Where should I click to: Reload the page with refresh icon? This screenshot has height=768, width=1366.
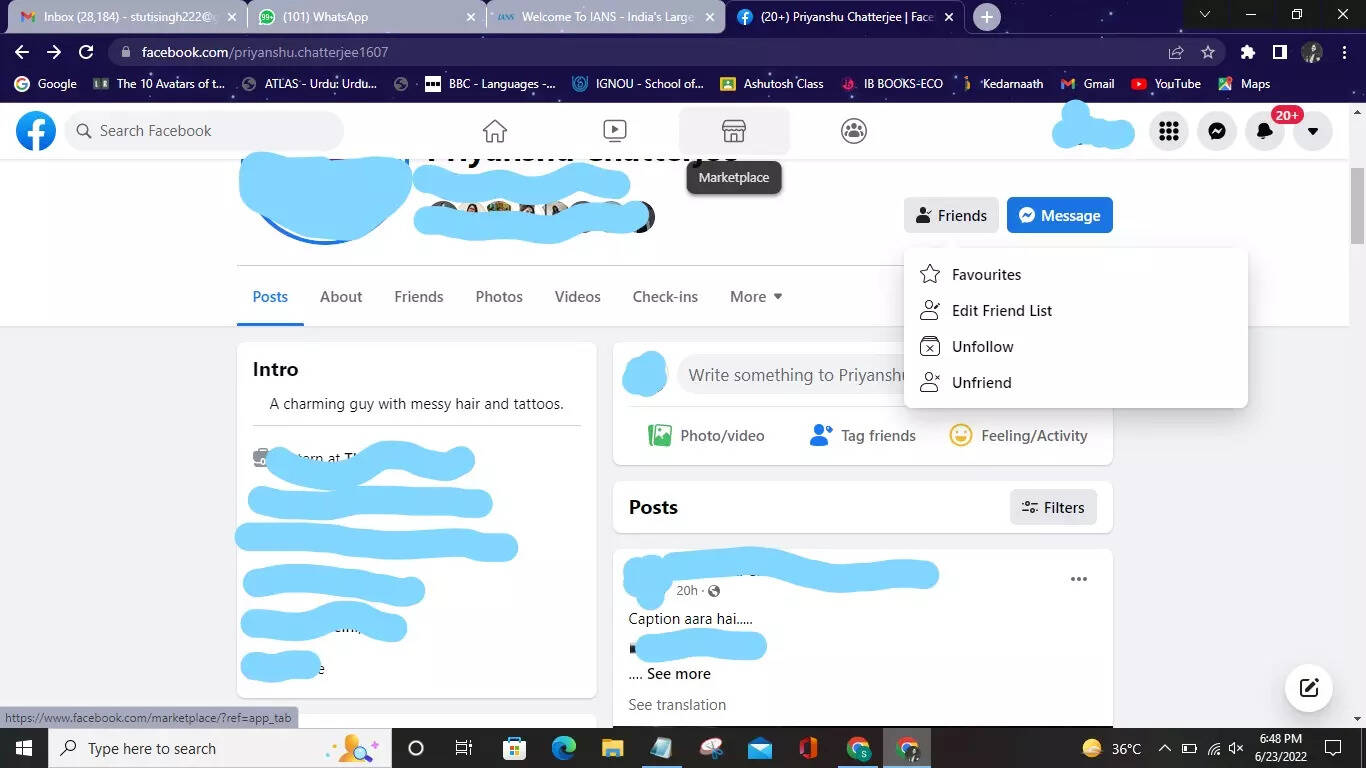pos(86,52)
